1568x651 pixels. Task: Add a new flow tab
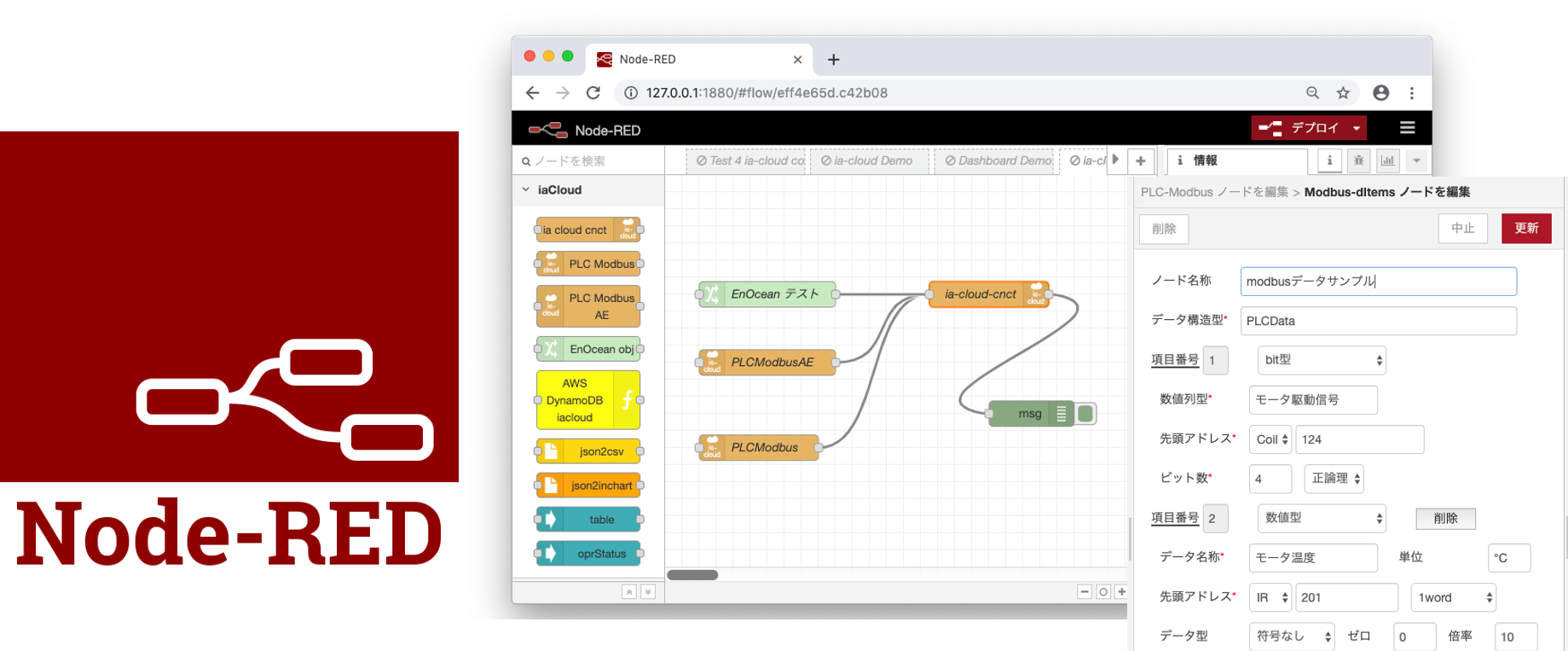1141,160
